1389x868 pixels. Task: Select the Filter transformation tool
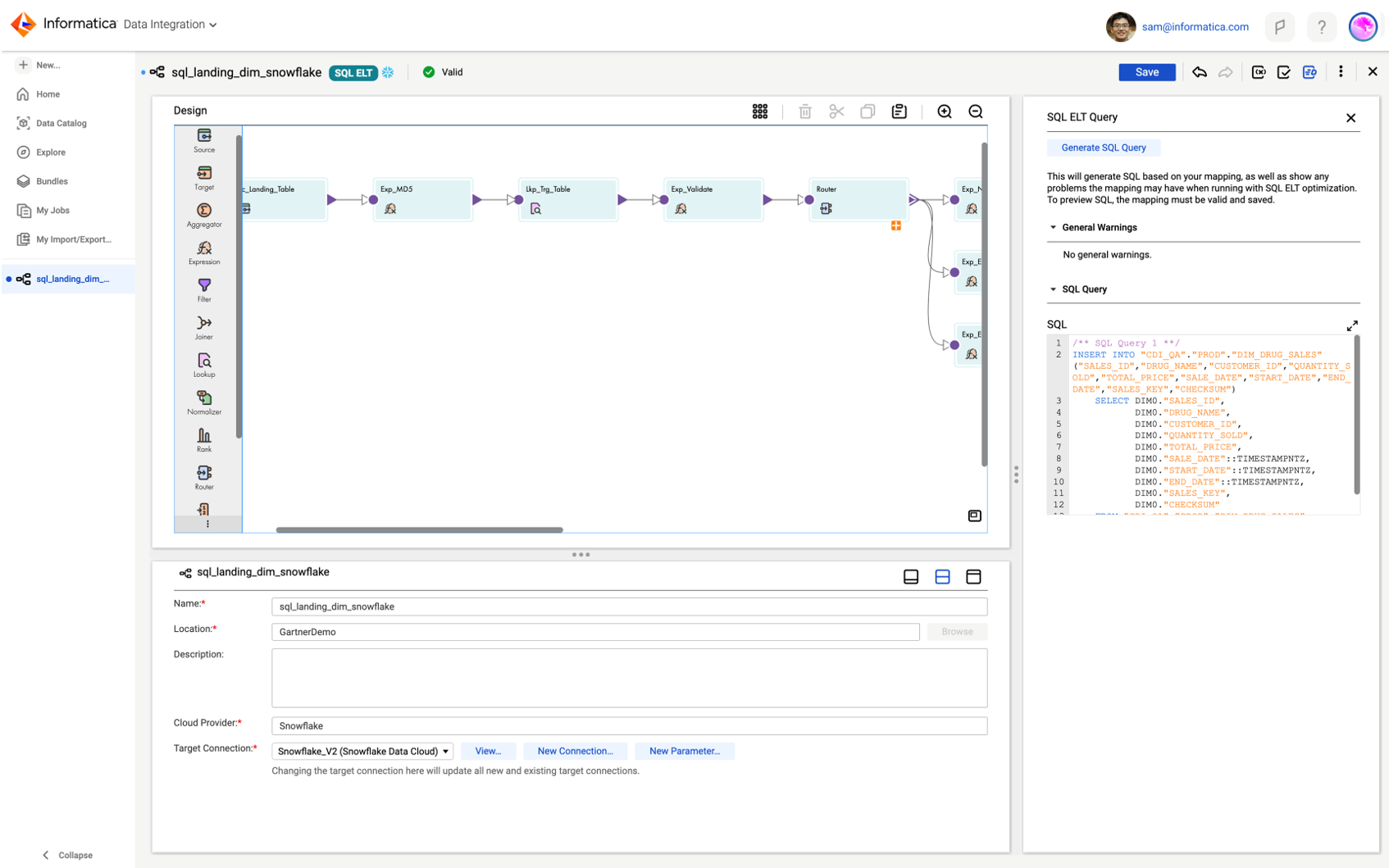pyautogui.click(x=203, y=287)
